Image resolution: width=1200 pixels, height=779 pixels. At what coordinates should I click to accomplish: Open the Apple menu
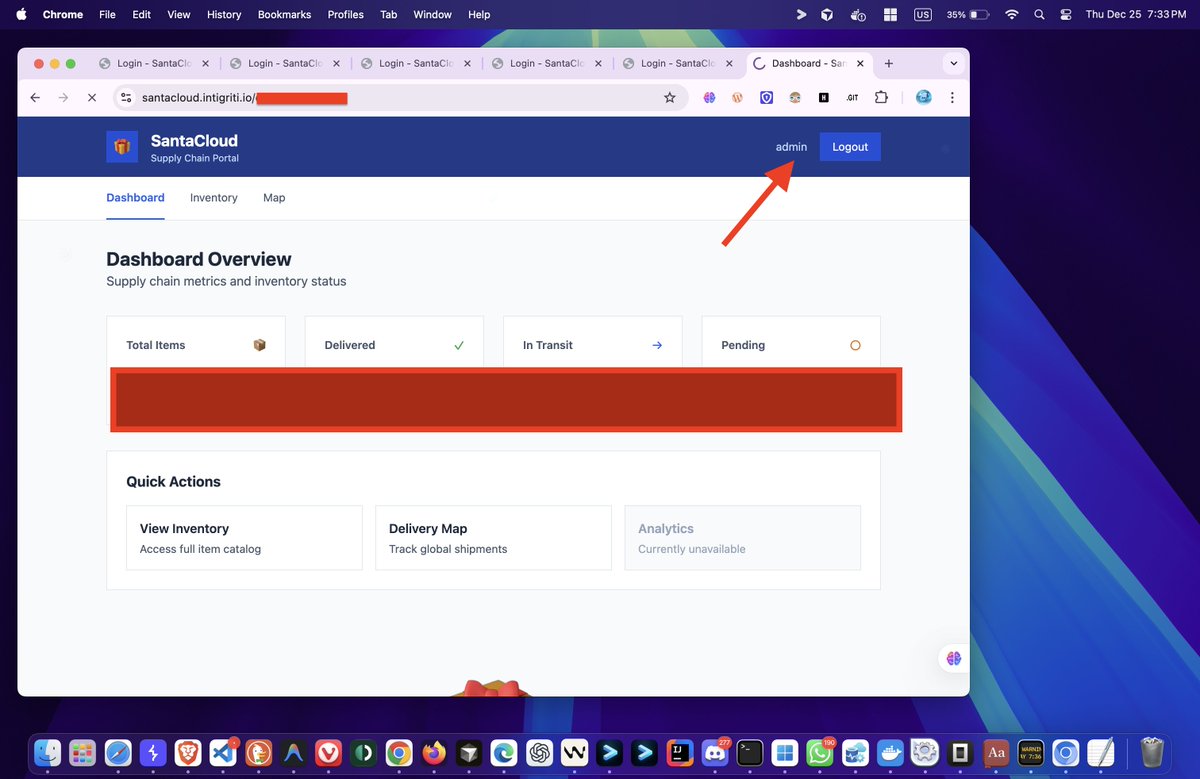coord(21,15)
